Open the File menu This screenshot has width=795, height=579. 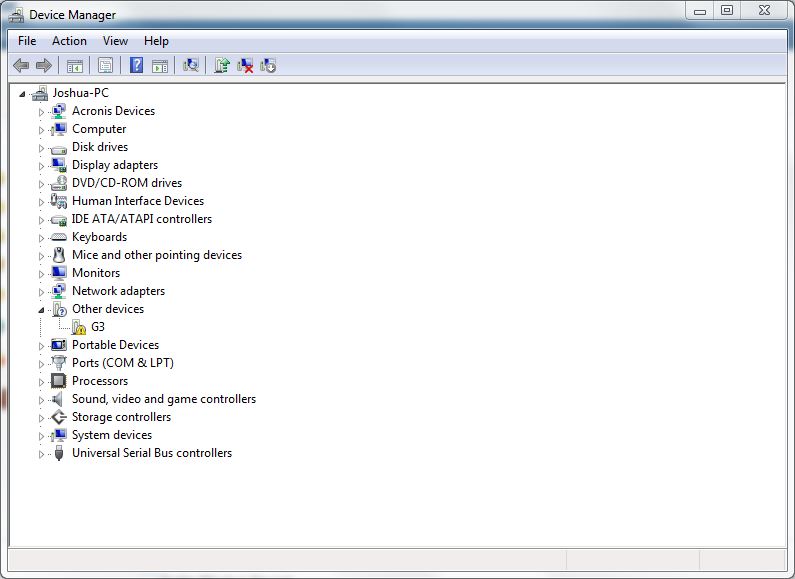click(x=27, y=41)
